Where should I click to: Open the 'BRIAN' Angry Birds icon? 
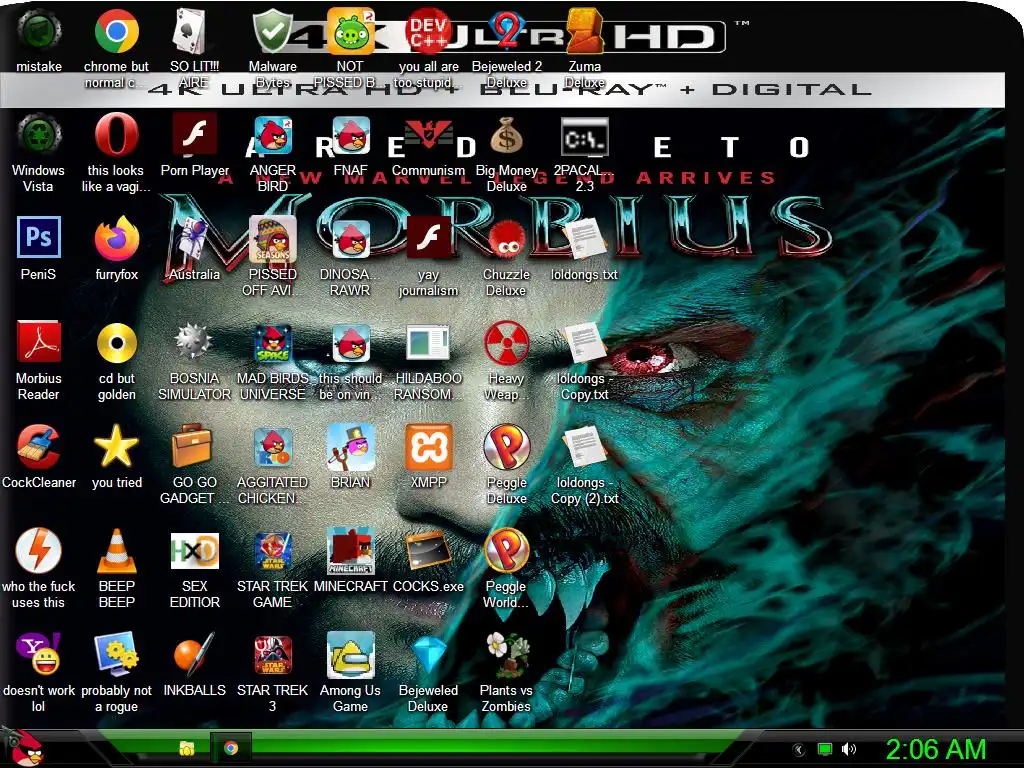(x=350, y=447)
